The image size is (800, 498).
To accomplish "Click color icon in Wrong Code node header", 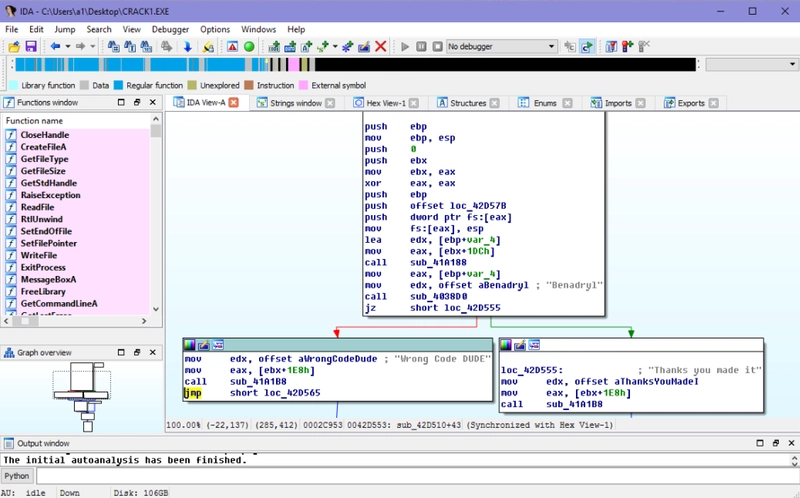I will click(x=189, y=345).
